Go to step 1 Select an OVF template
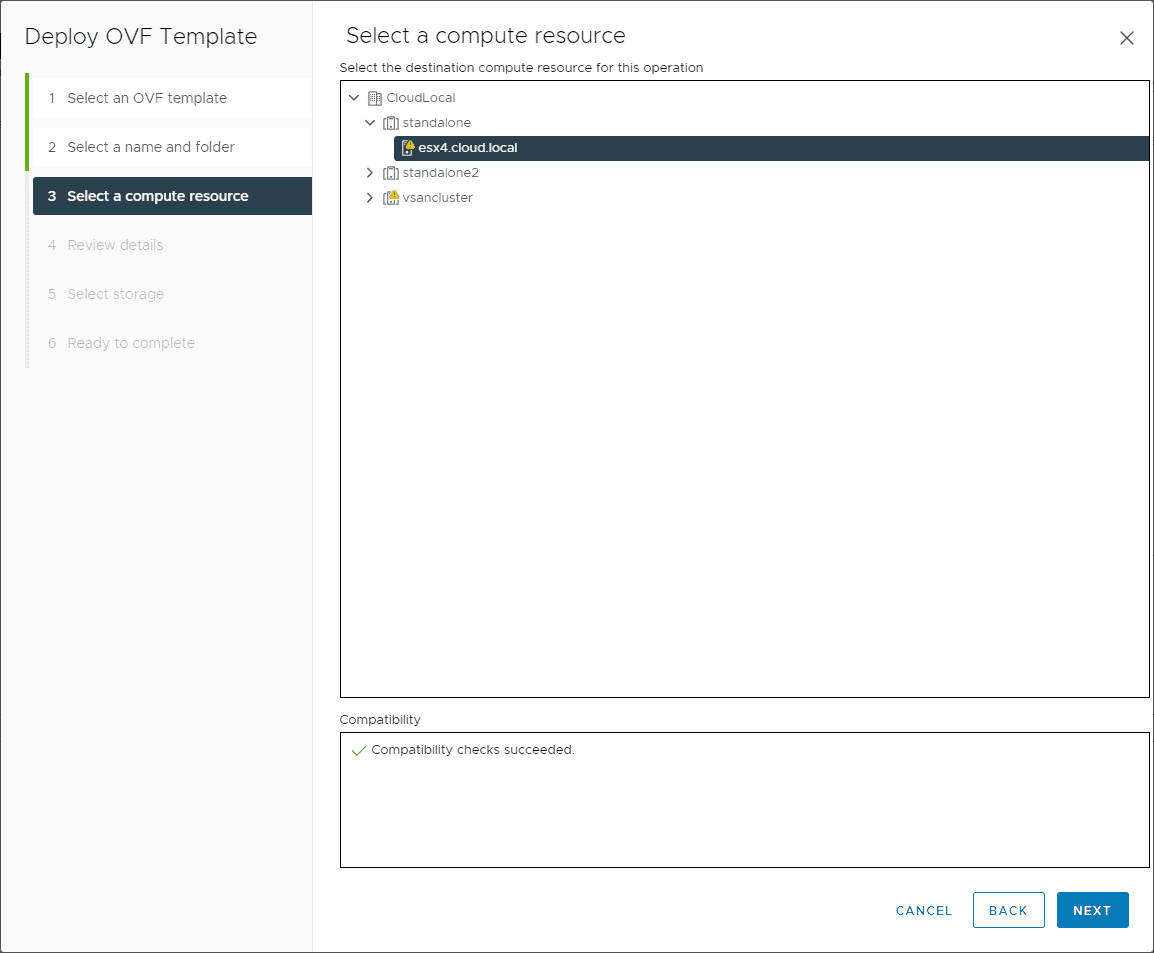This screenshot has height=953, width=1154. [x=172, y=98]
